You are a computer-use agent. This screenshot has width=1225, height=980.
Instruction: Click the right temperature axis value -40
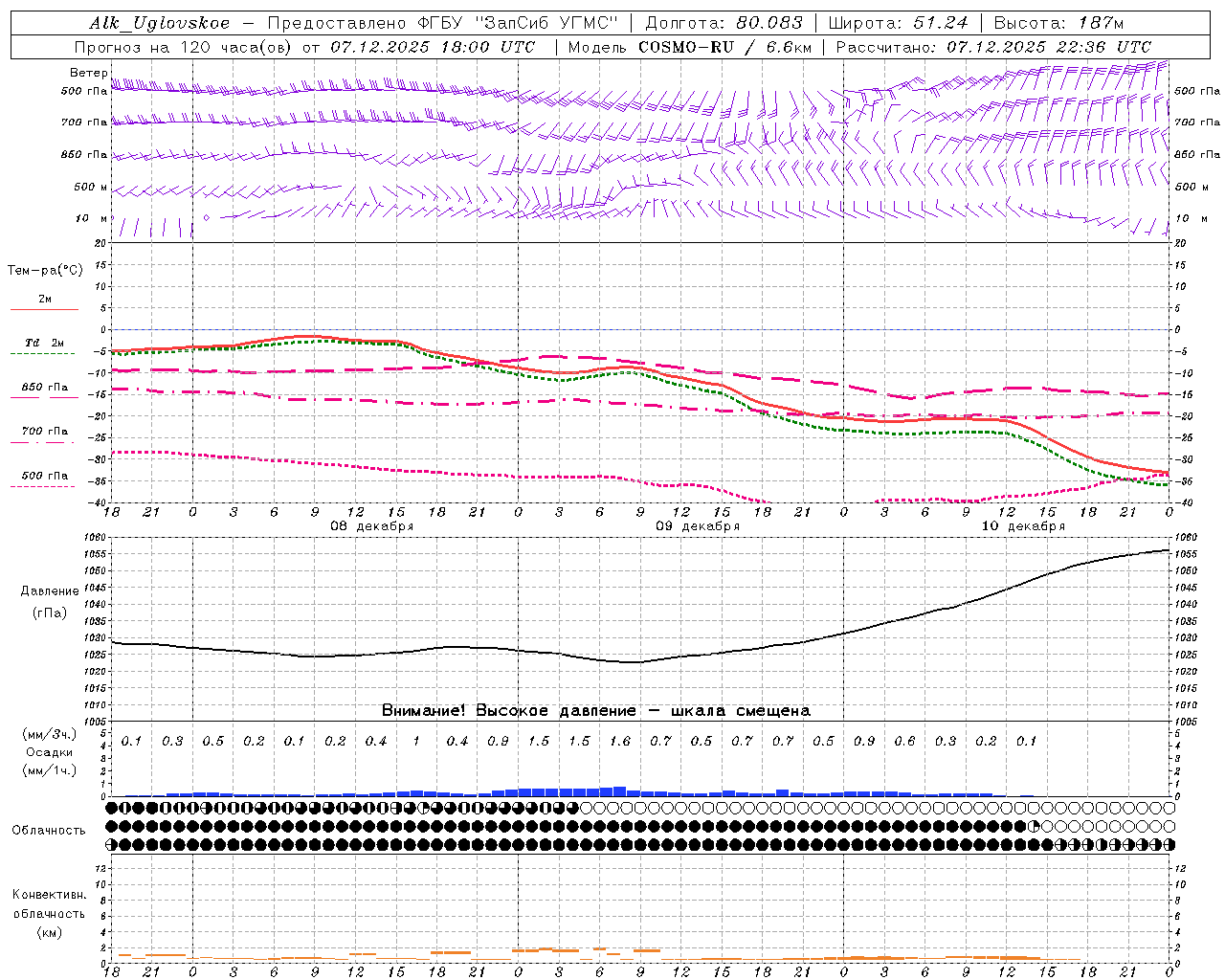[1184, 502]
